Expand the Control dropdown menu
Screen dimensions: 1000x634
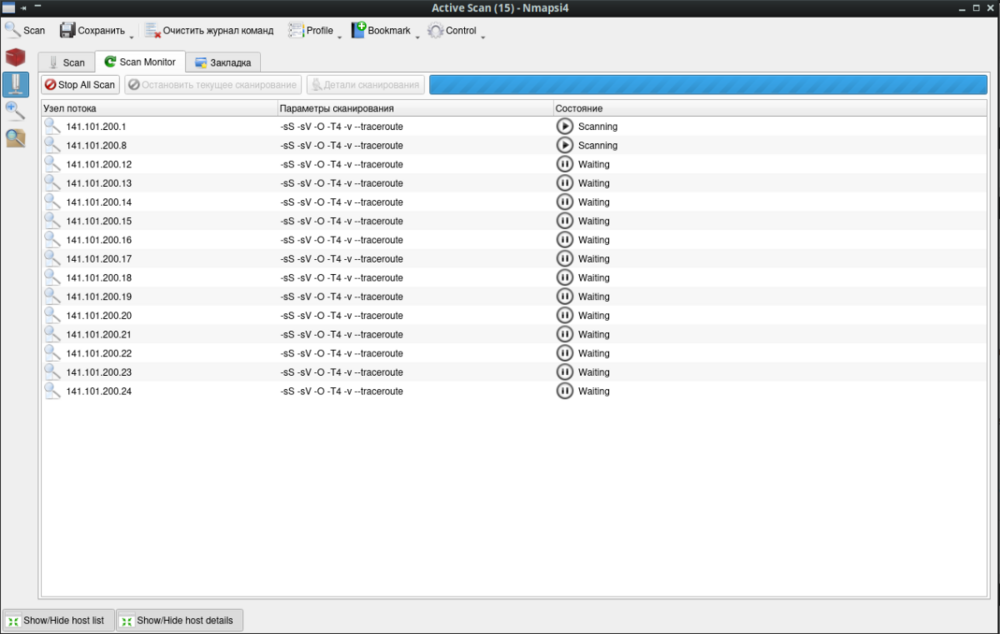(456, 31)
